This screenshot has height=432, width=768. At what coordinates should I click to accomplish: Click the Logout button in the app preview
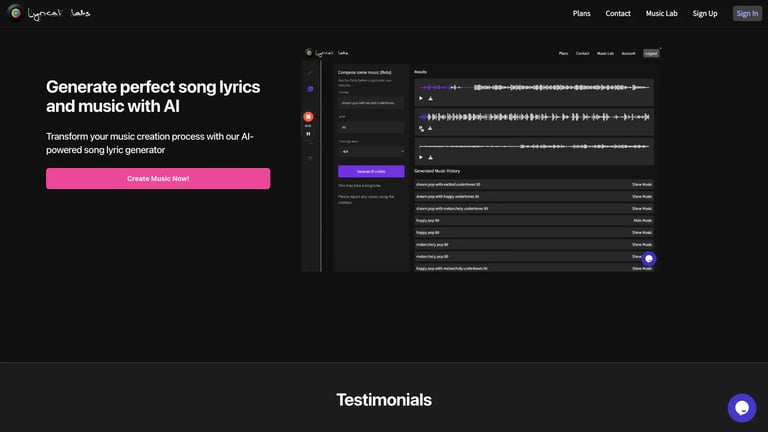click(651, 53)
